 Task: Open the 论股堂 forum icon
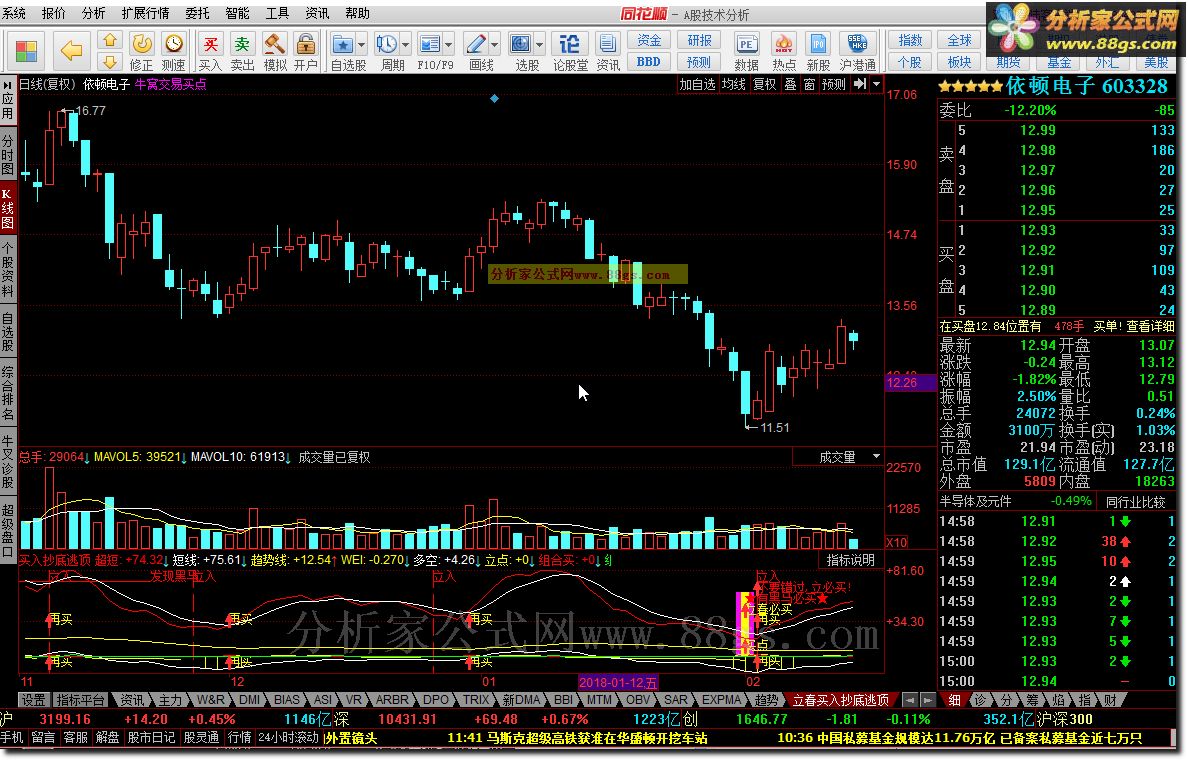(570, 52)
